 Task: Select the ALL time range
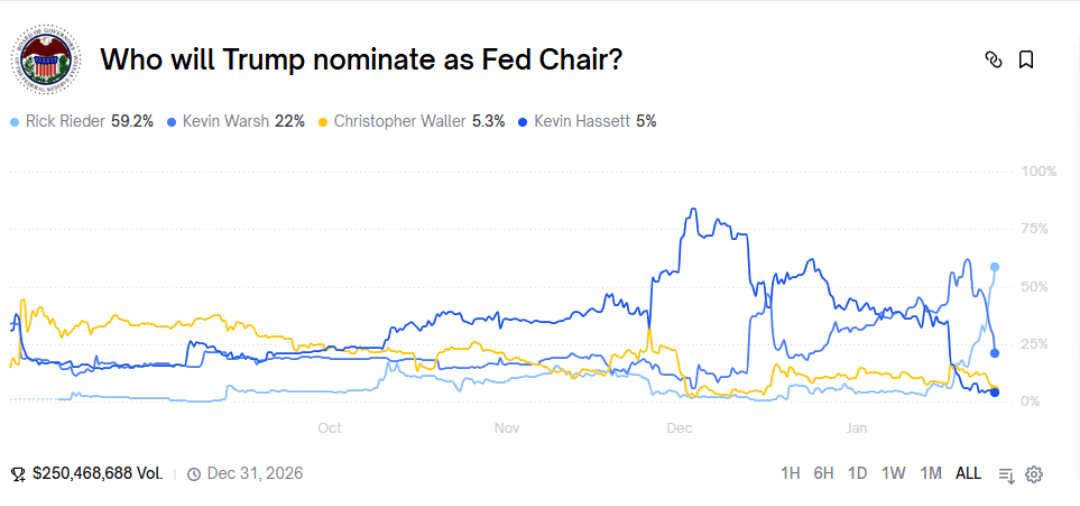[968, 473]
